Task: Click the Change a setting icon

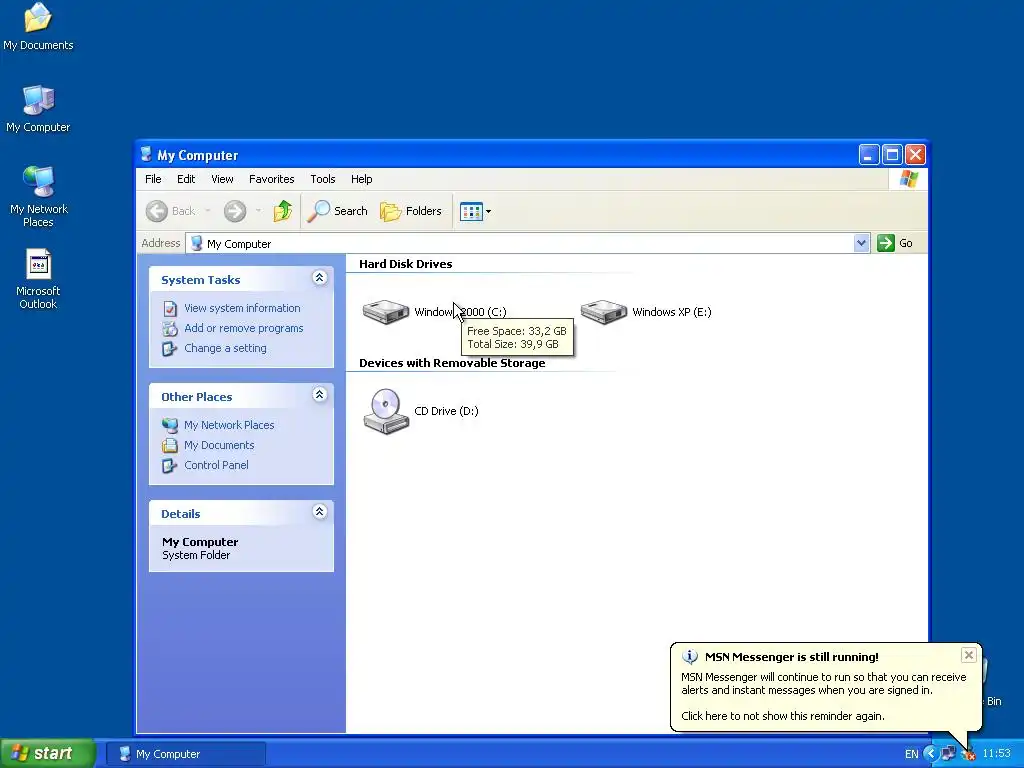Action: pos(170,349)
